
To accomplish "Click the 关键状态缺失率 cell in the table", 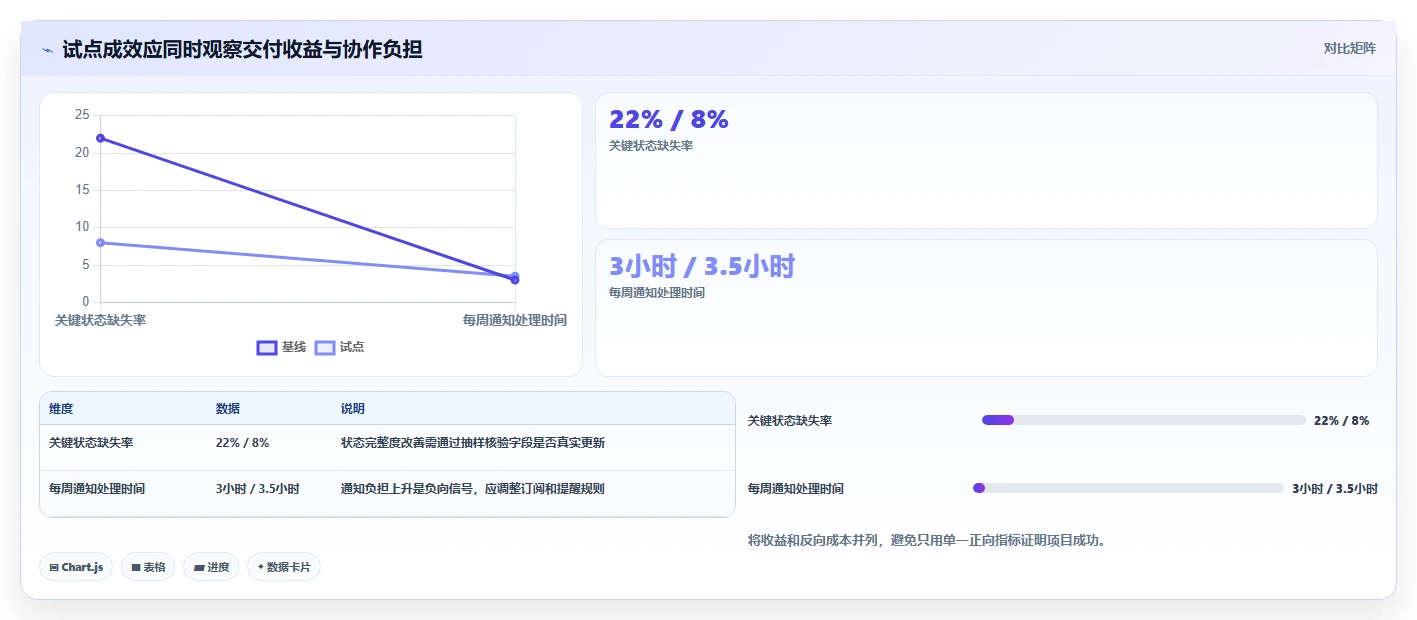I will 91,443.
